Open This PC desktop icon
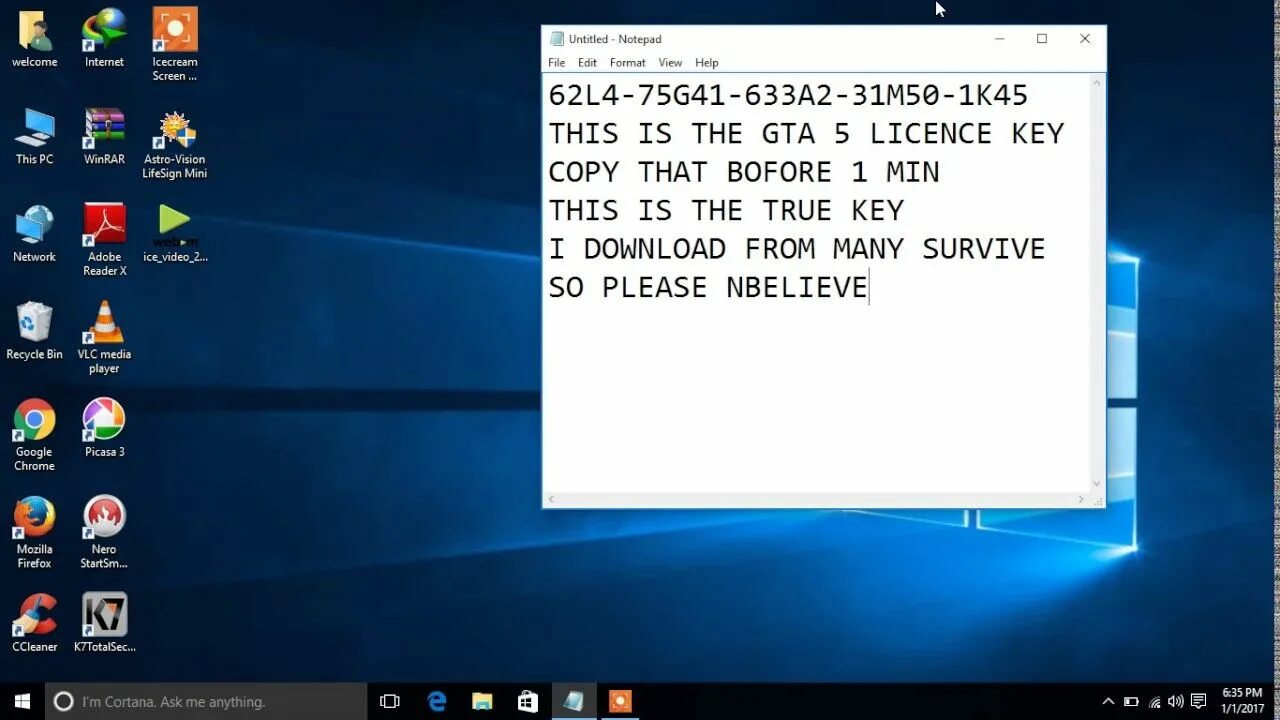Screen dimensions: 1280x720 34,136
